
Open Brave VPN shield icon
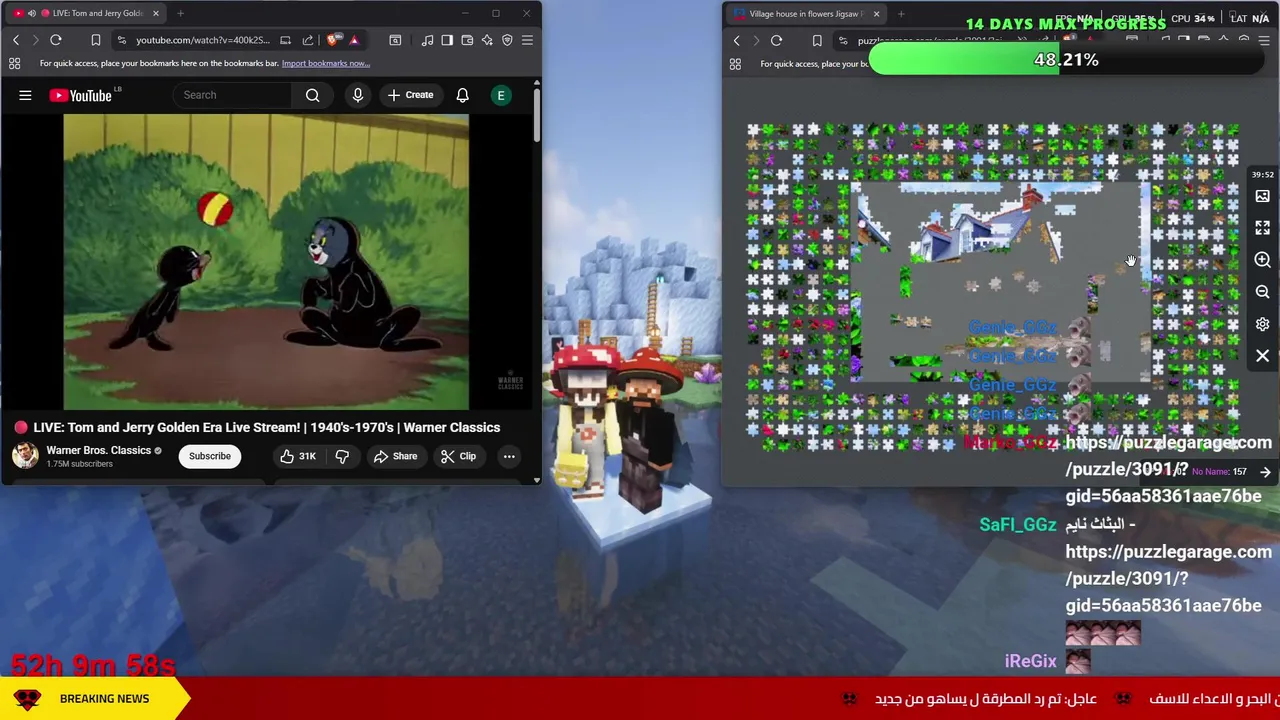[507, 40]
